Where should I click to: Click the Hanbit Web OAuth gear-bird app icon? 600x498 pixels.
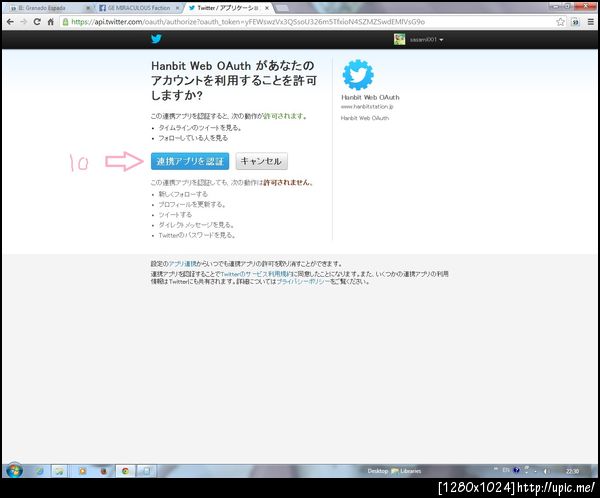pos(358,75)
